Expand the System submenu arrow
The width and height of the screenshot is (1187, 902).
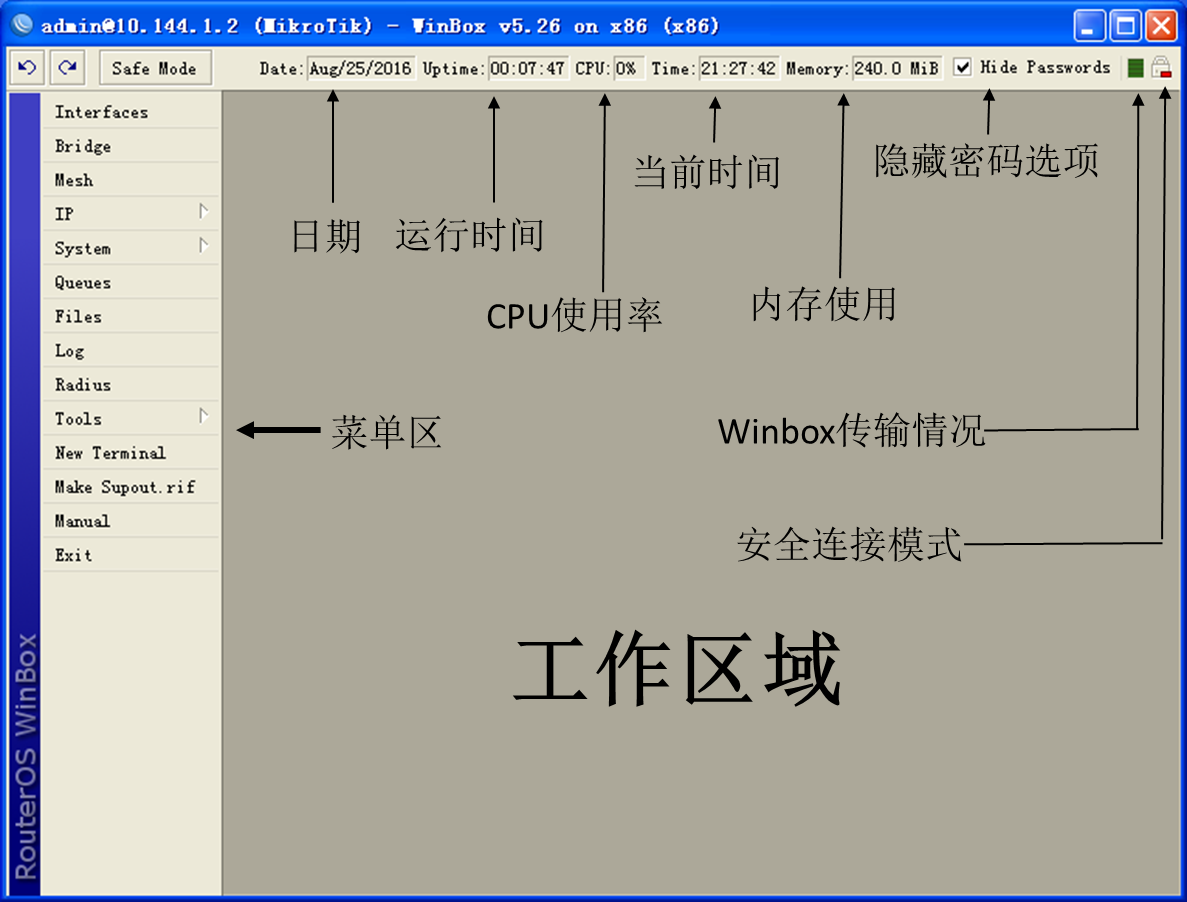coord(204,246)
